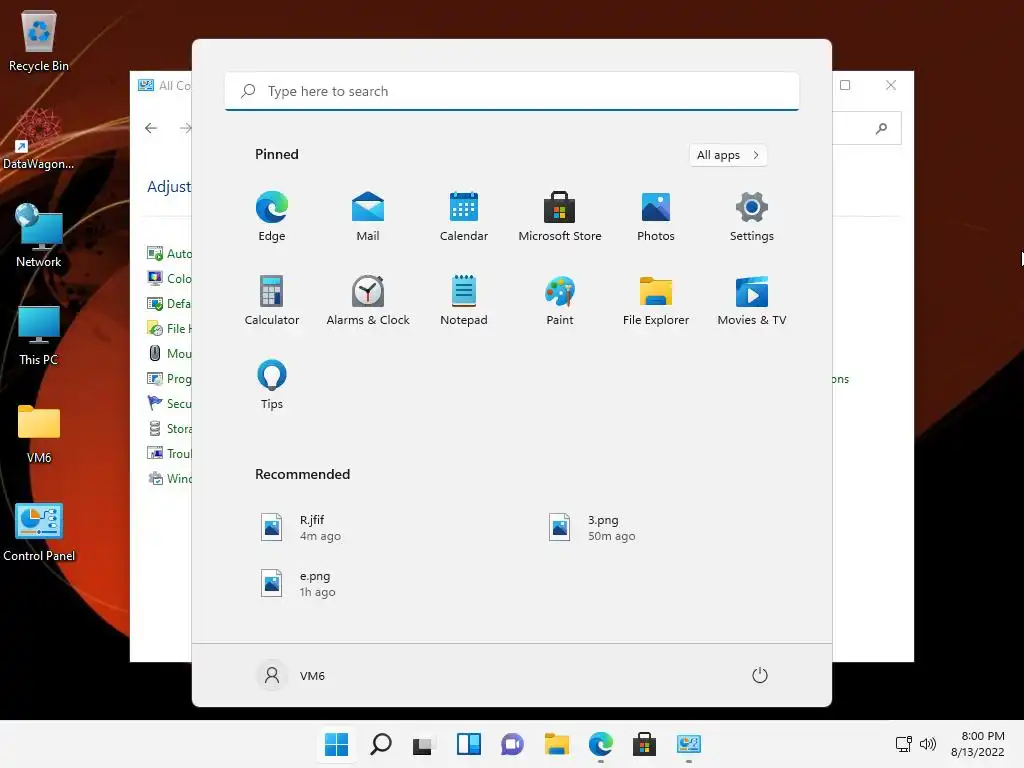Open Edge browser on taskbar

(x=601, y=744)
